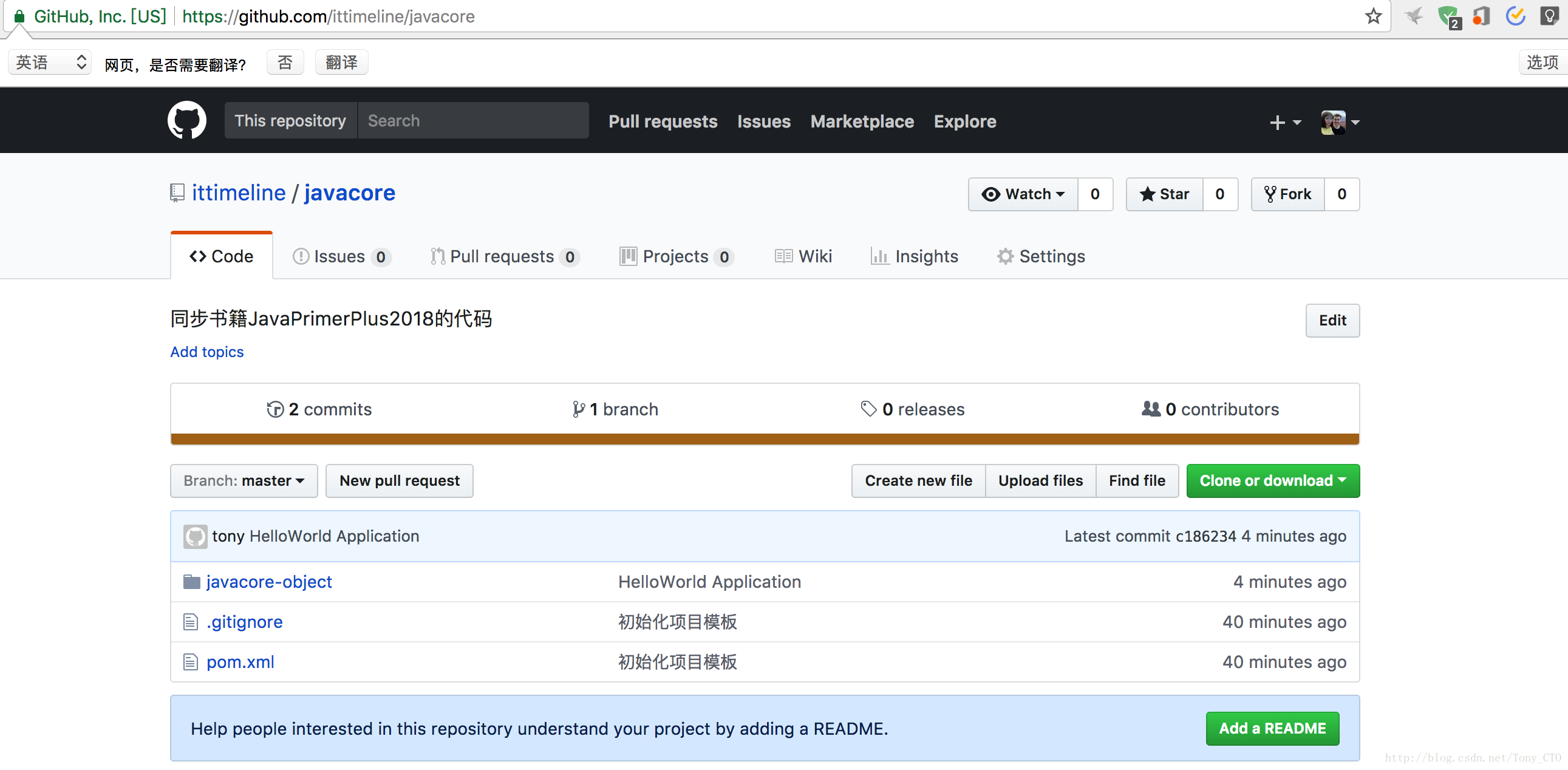Screen dimensions: 1568x770
Task: Open the checkmark circle extension icon
Action: (1516, 16)
